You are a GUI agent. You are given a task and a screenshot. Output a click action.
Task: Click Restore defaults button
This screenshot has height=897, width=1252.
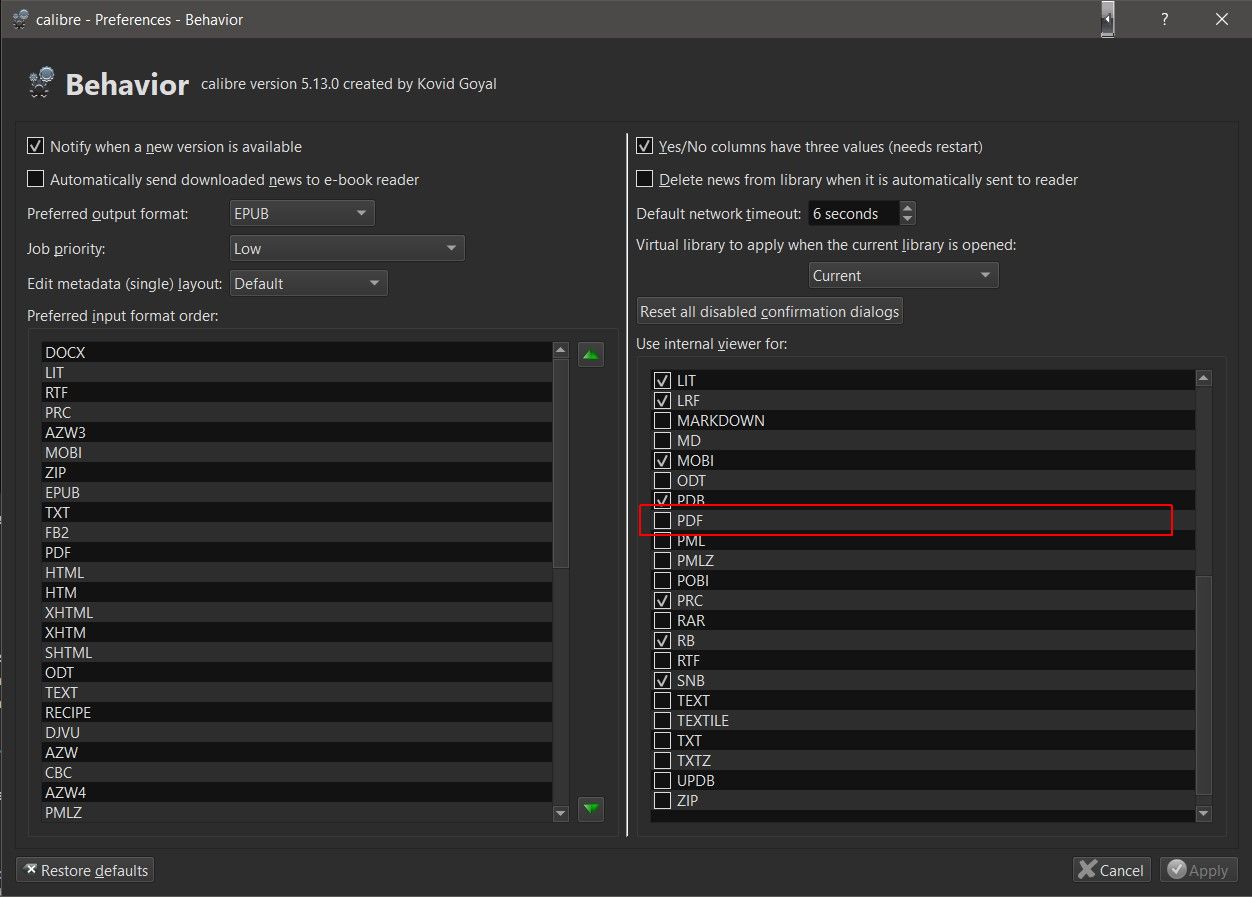[85, 870]
